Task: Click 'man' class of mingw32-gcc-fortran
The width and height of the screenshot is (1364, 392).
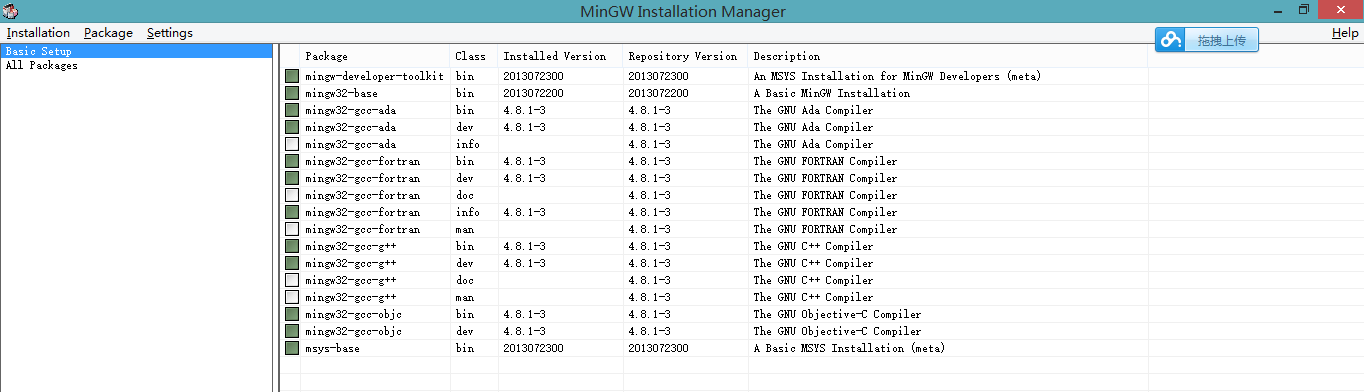Action: (464, 229)
